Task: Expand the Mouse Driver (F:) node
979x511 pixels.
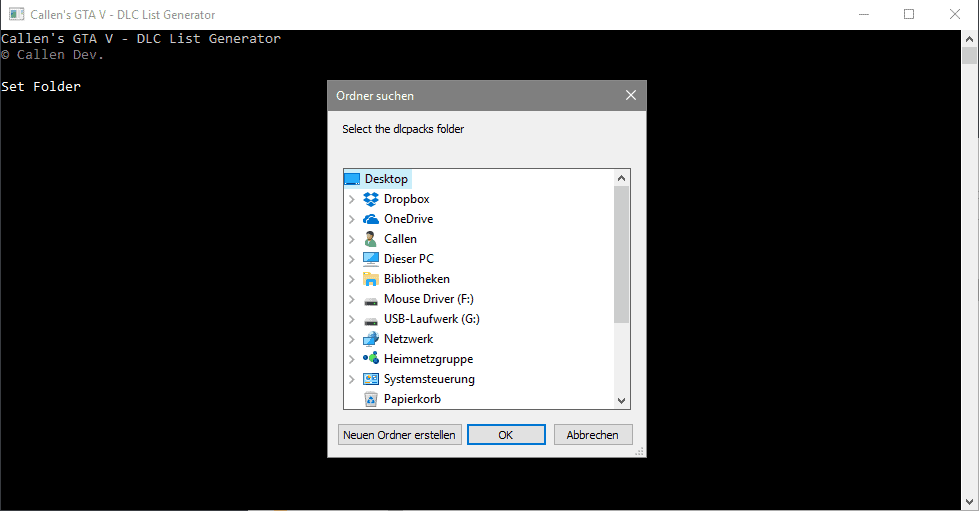Action: point(351,299)
